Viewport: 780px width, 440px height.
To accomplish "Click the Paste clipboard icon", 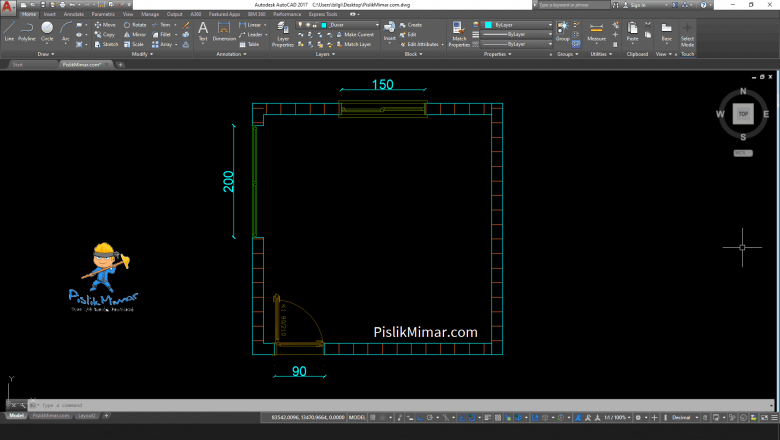I will click(632, 31).
